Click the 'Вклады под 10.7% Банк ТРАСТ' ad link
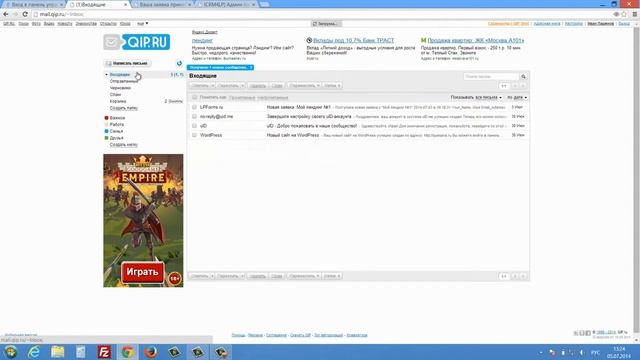640x360 pixels. [353, 40]
